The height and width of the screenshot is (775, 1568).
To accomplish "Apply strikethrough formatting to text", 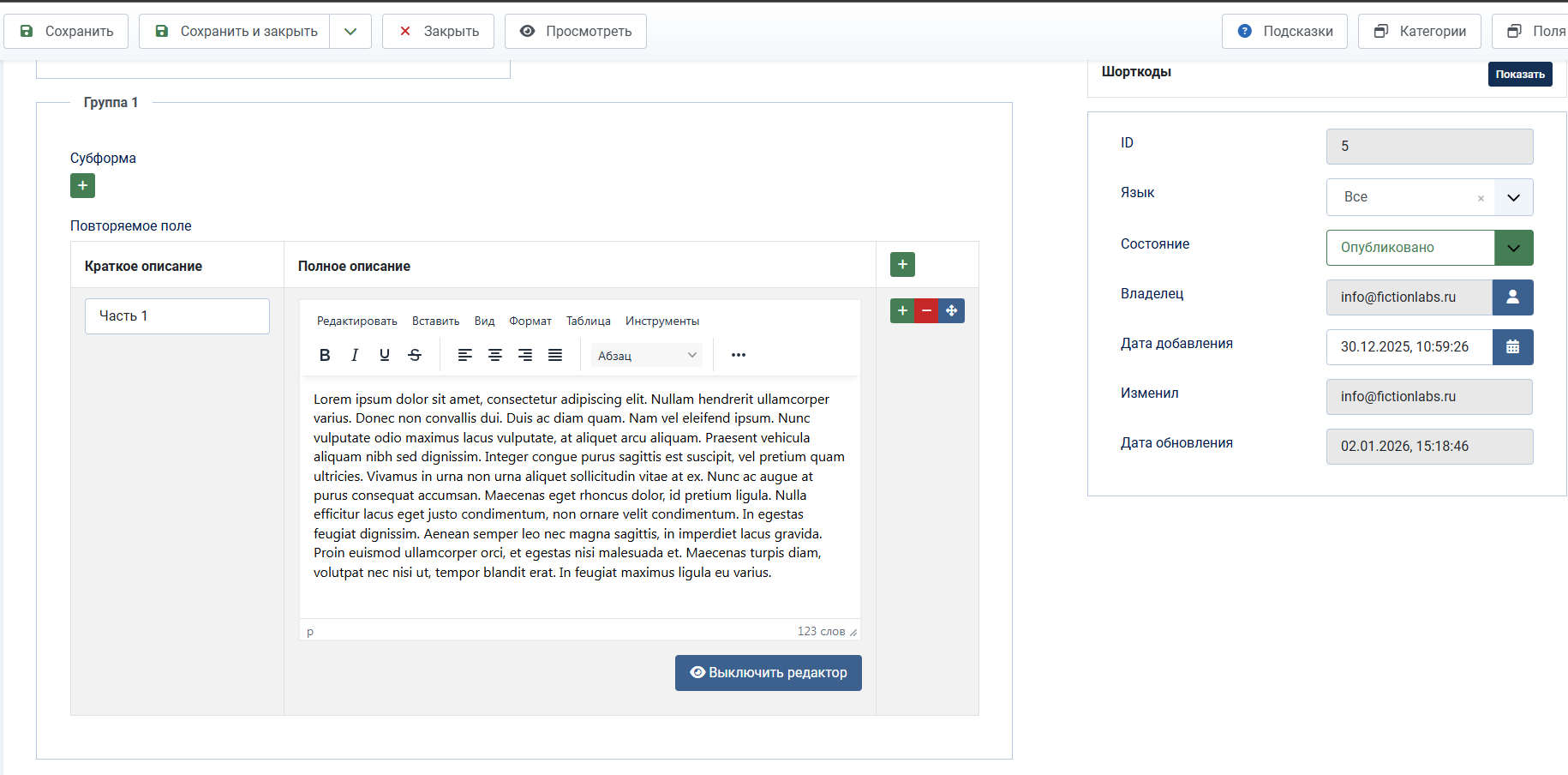I will (x=415, y=355).
